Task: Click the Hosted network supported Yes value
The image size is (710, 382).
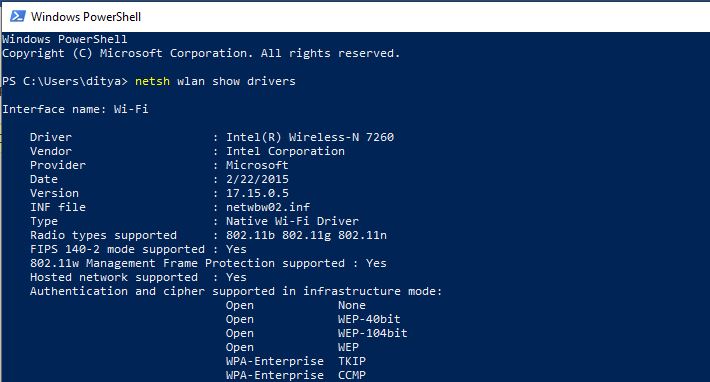Action: click(x=236, y=277)
